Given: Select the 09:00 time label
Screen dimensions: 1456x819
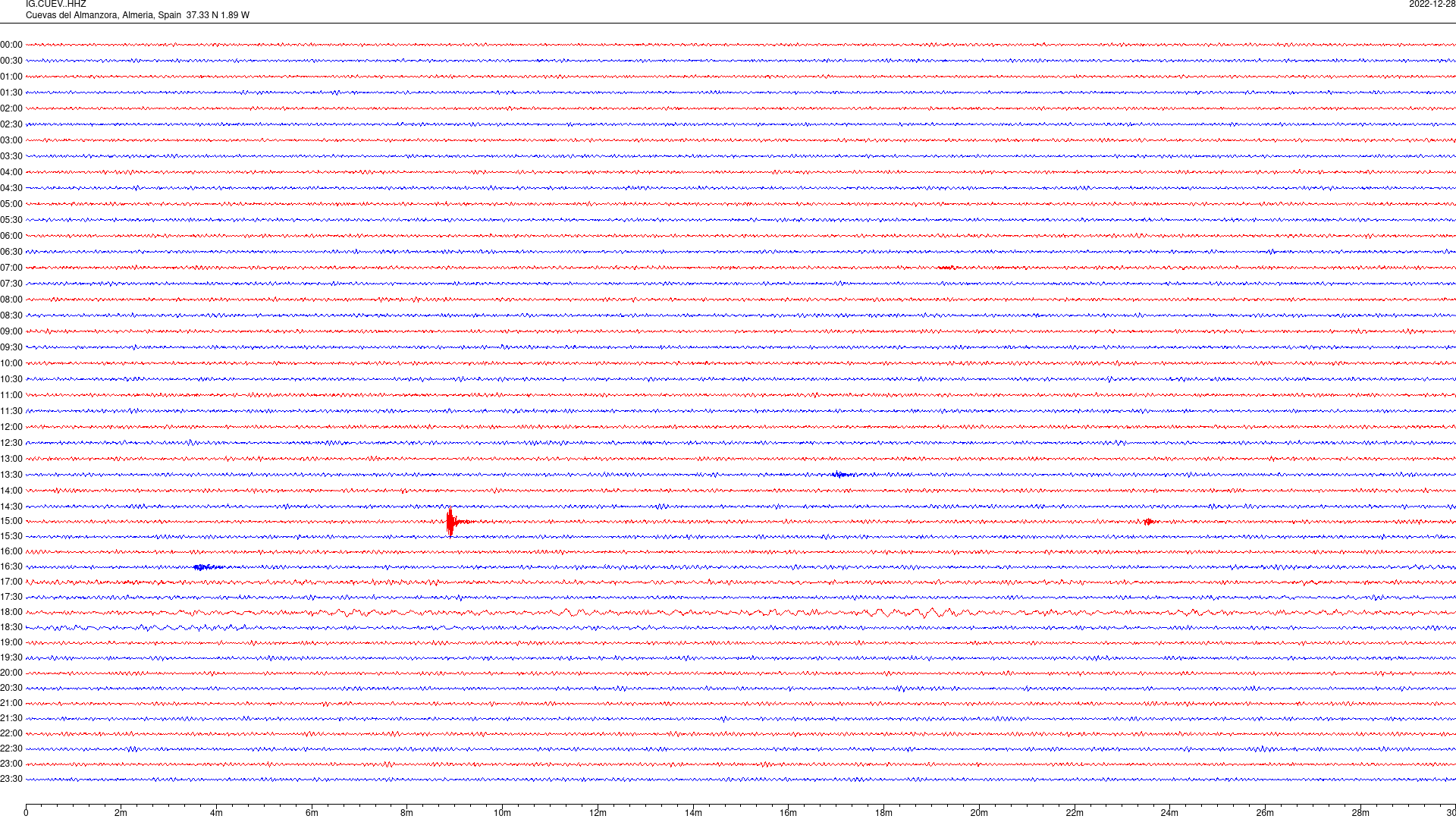Looking at the screenshot, I should click(x=11, y=331).
